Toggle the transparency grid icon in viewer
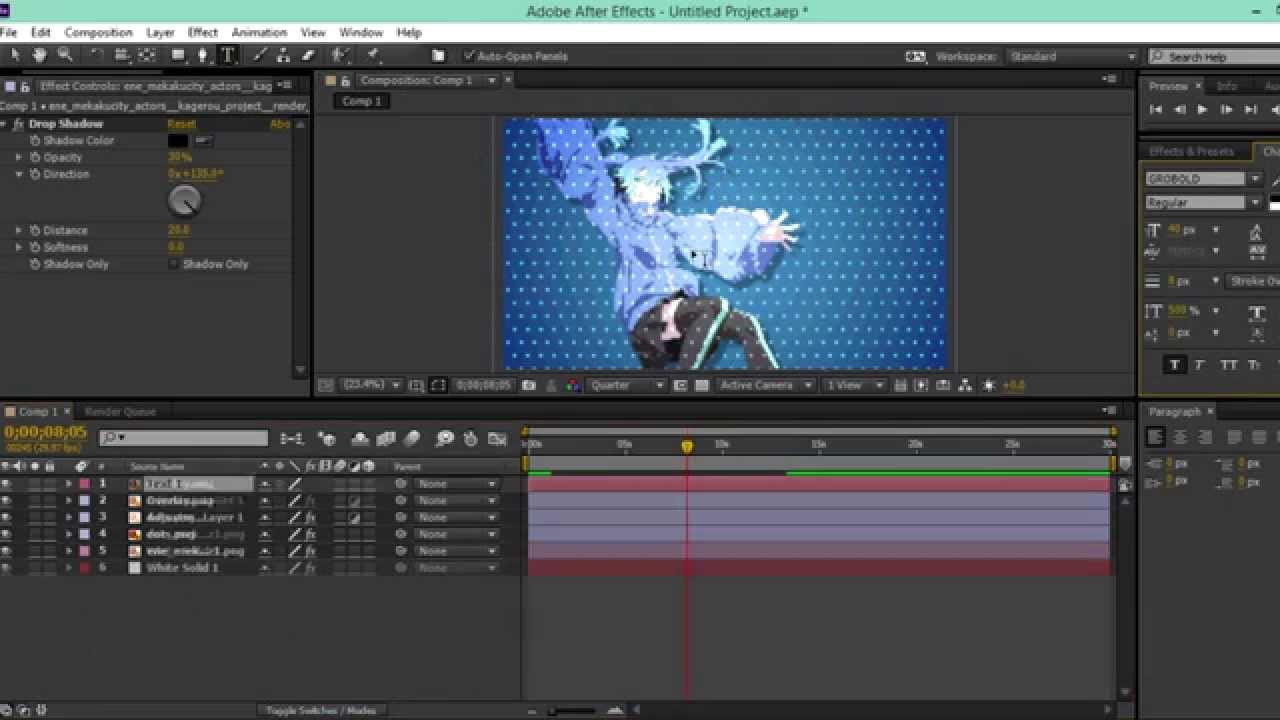This screenshot has width=1280, height=720. tap(702, 385)
